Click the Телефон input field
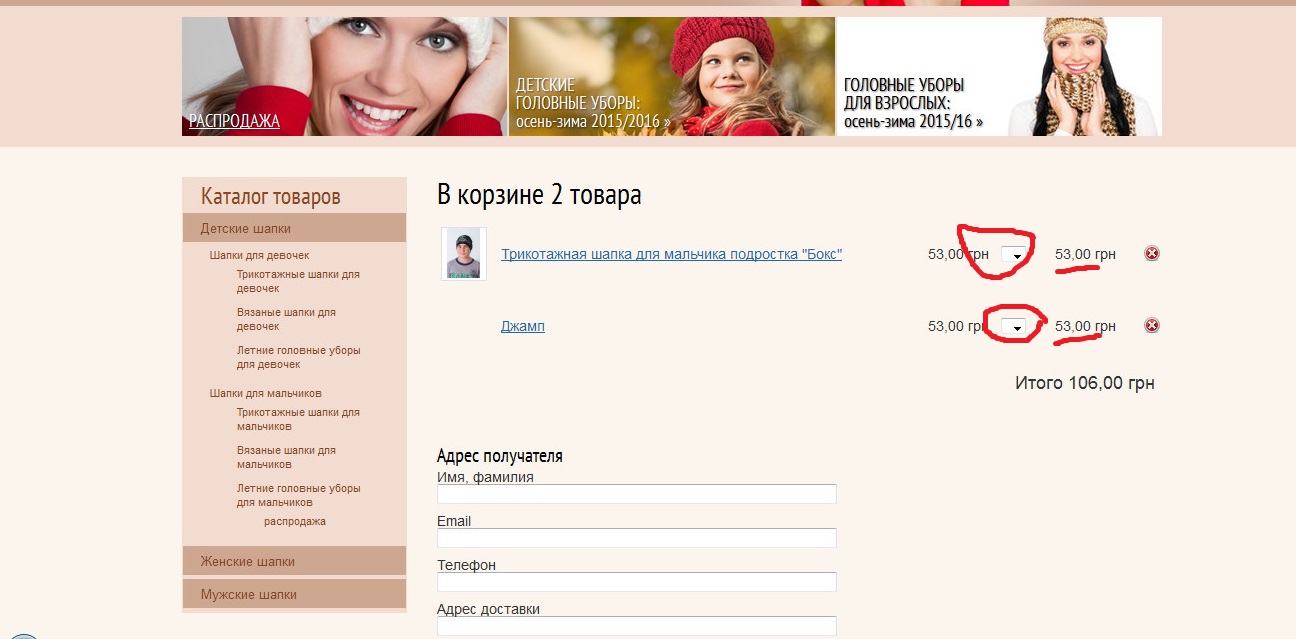The image size is (1296, 639). 636,582
